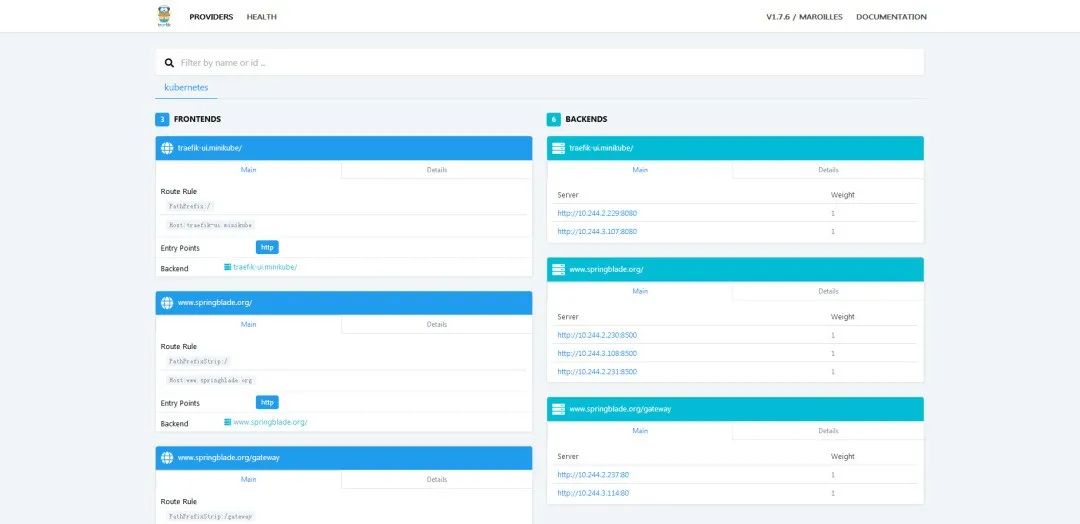This screenshot has height=524, width=1080.
Task: Open server http://10.244.3.108:8500
Action: 597,353
